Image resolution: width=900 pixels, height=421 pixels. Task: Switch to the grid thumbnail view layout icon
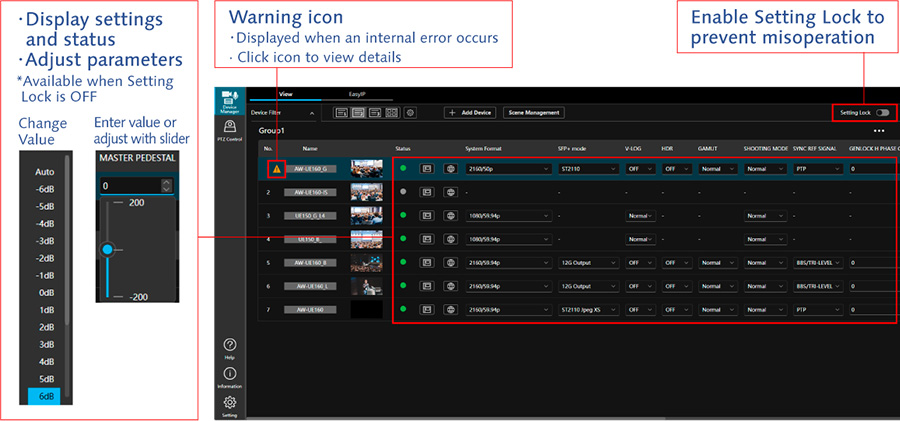click(391, 113)
